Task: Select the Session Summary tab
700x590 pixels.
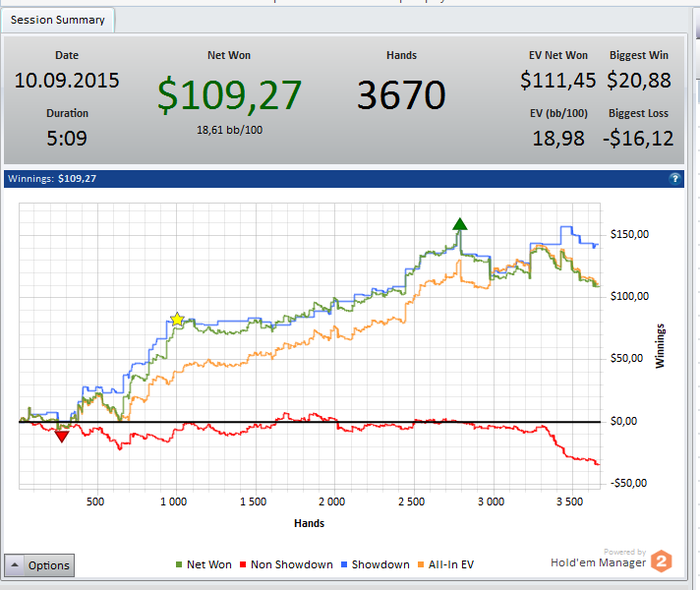Action: click(58, 20)
